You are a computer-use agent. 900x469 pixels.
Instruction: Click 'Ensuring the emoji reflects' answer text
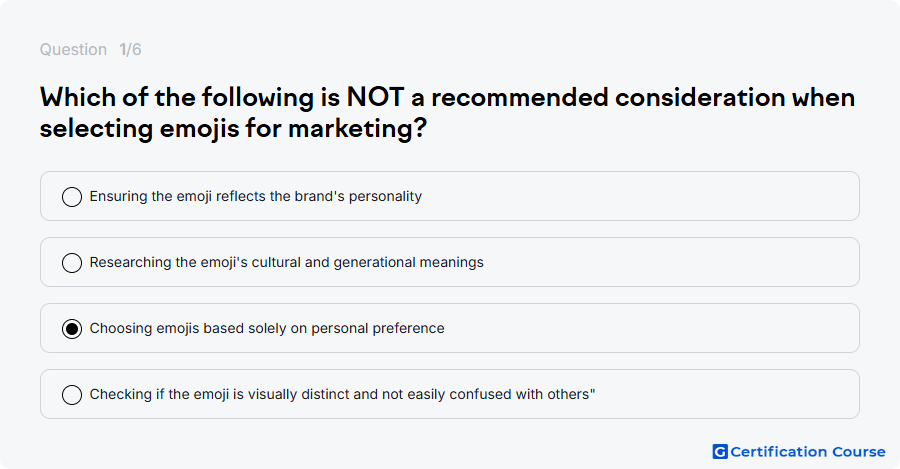255,196
